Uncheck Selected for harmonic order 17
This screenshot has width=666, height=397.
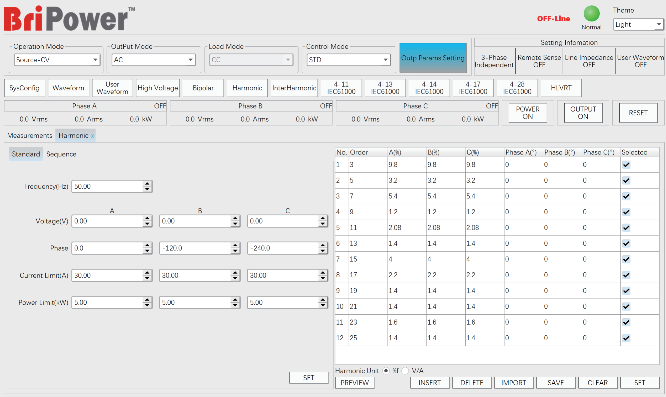click(626, 275)
